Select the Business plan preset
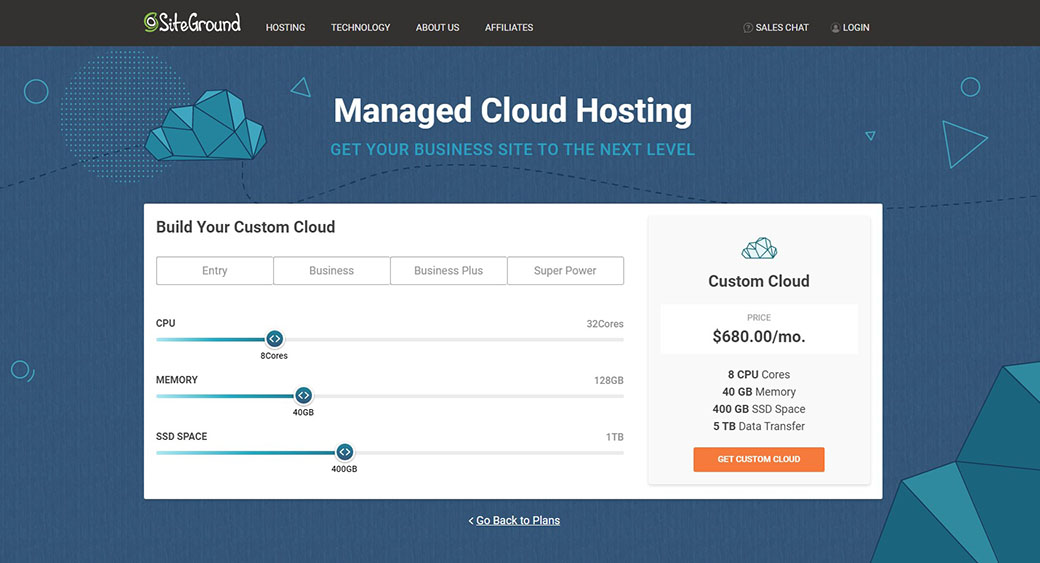The image size is (1040, 563). coord(331,271)
